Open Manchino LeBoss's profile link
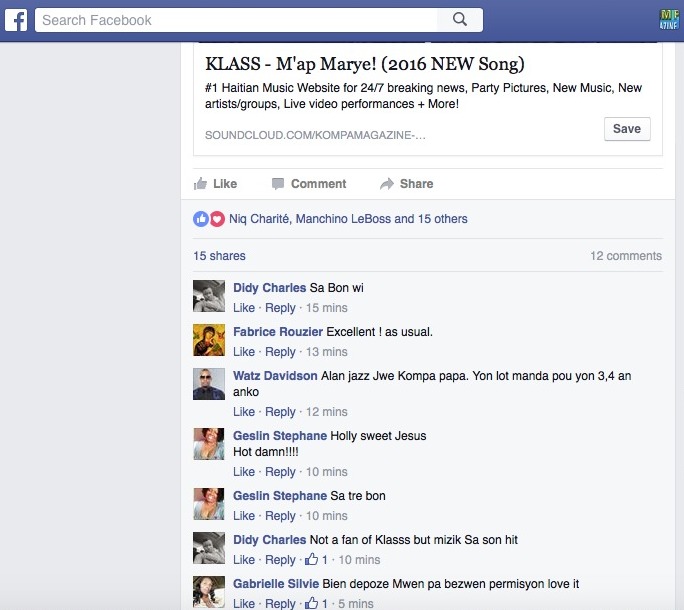The height and width of the screenshot is (610, 684). pyautogui.click(x=343, y=219)
